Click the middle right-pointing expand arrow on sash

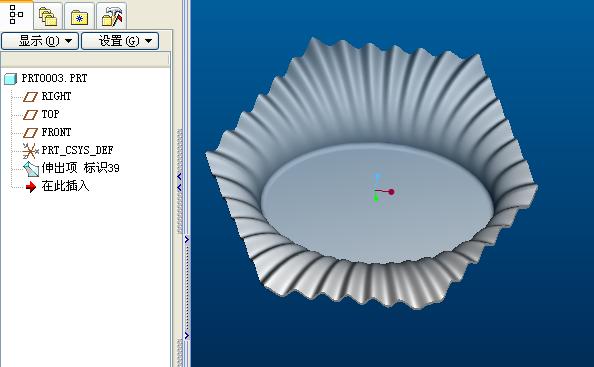coord(187,239)
